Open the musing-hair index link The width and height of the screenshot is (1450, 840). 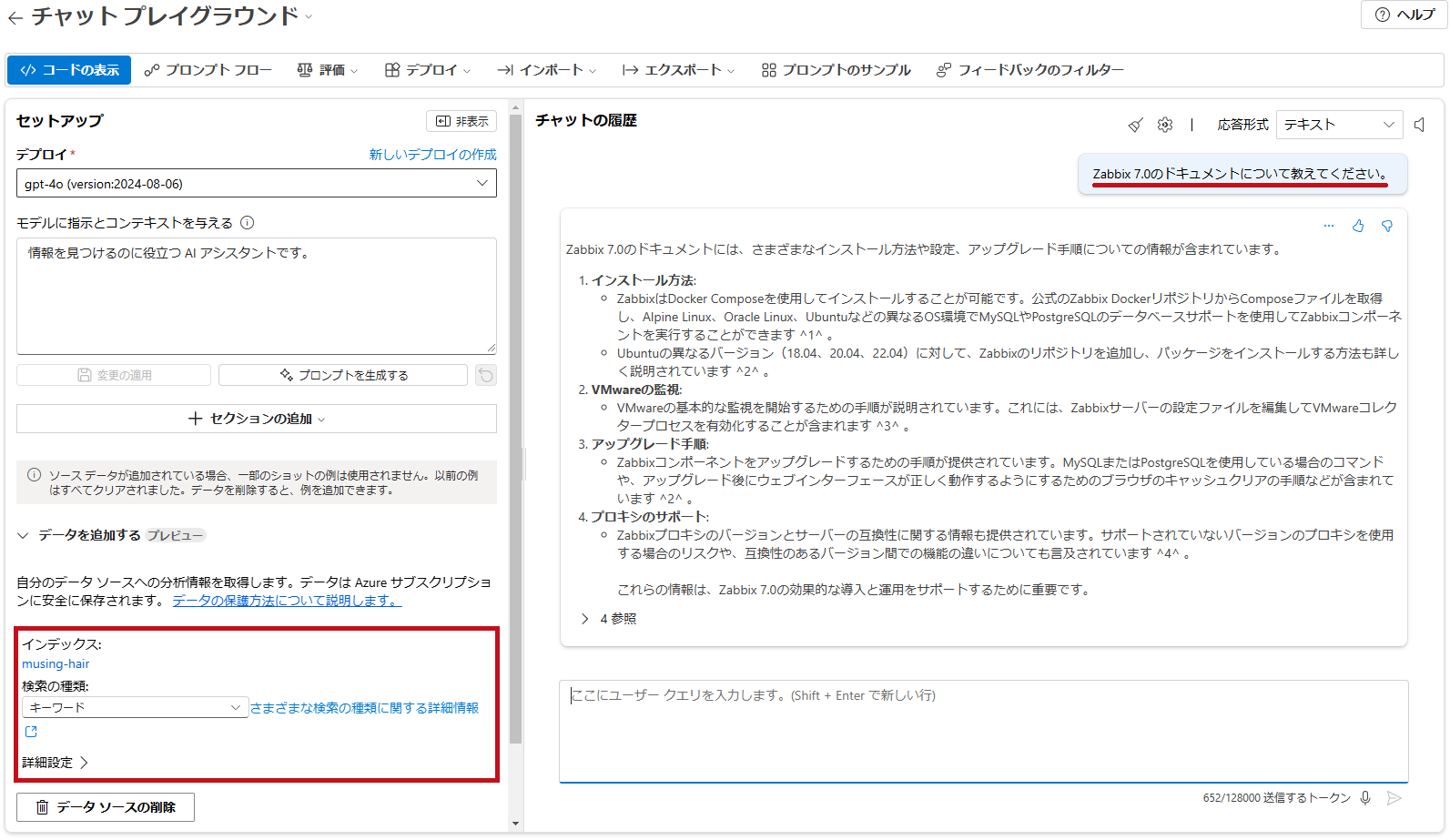(x=56, y=664)
